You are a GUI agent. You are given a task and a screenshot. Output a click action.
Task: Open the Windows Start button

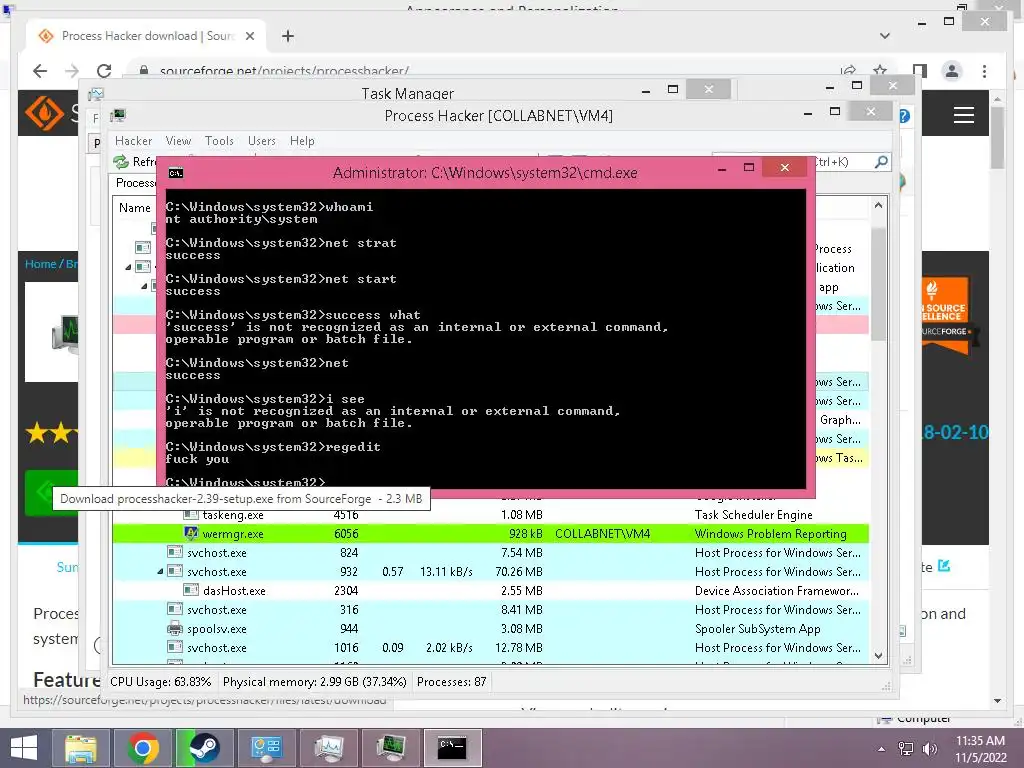tap(24, 748)
